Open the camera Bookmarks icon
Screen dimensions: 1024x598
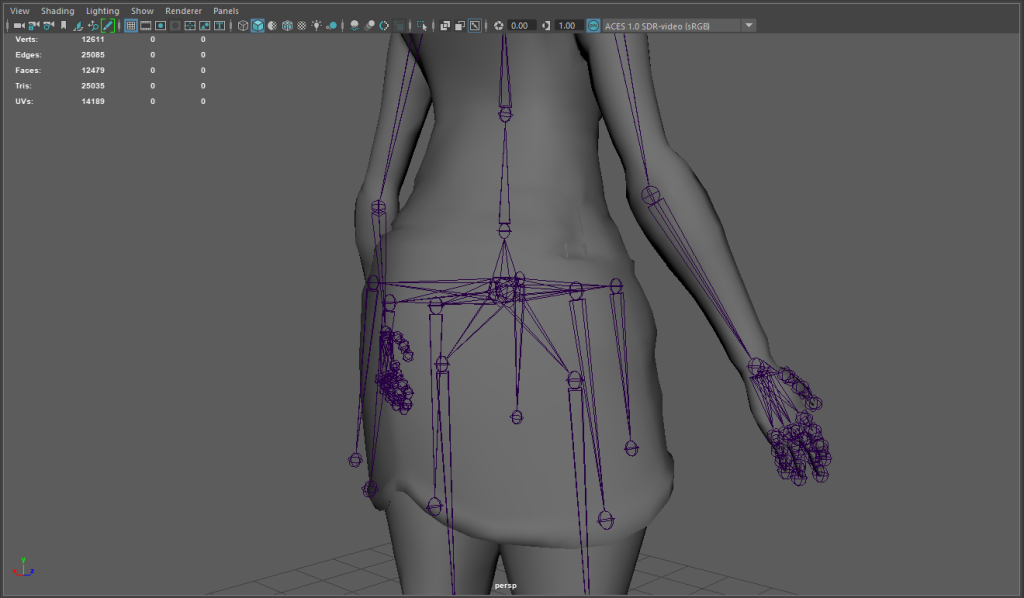point(63,25)
